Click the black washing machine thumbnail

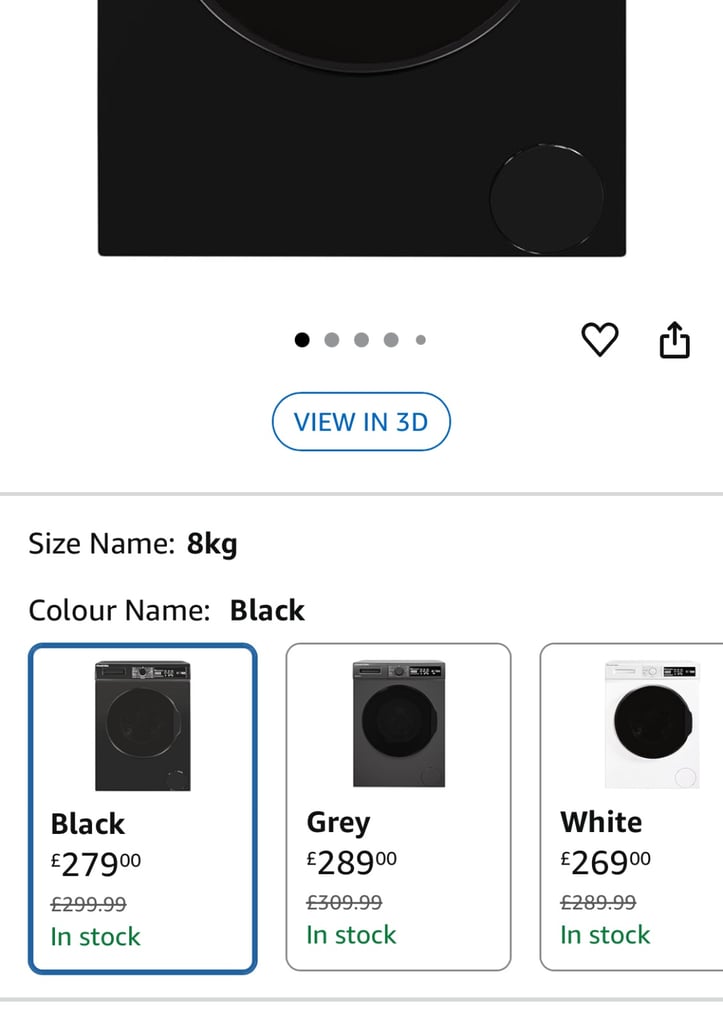point(142,726)
